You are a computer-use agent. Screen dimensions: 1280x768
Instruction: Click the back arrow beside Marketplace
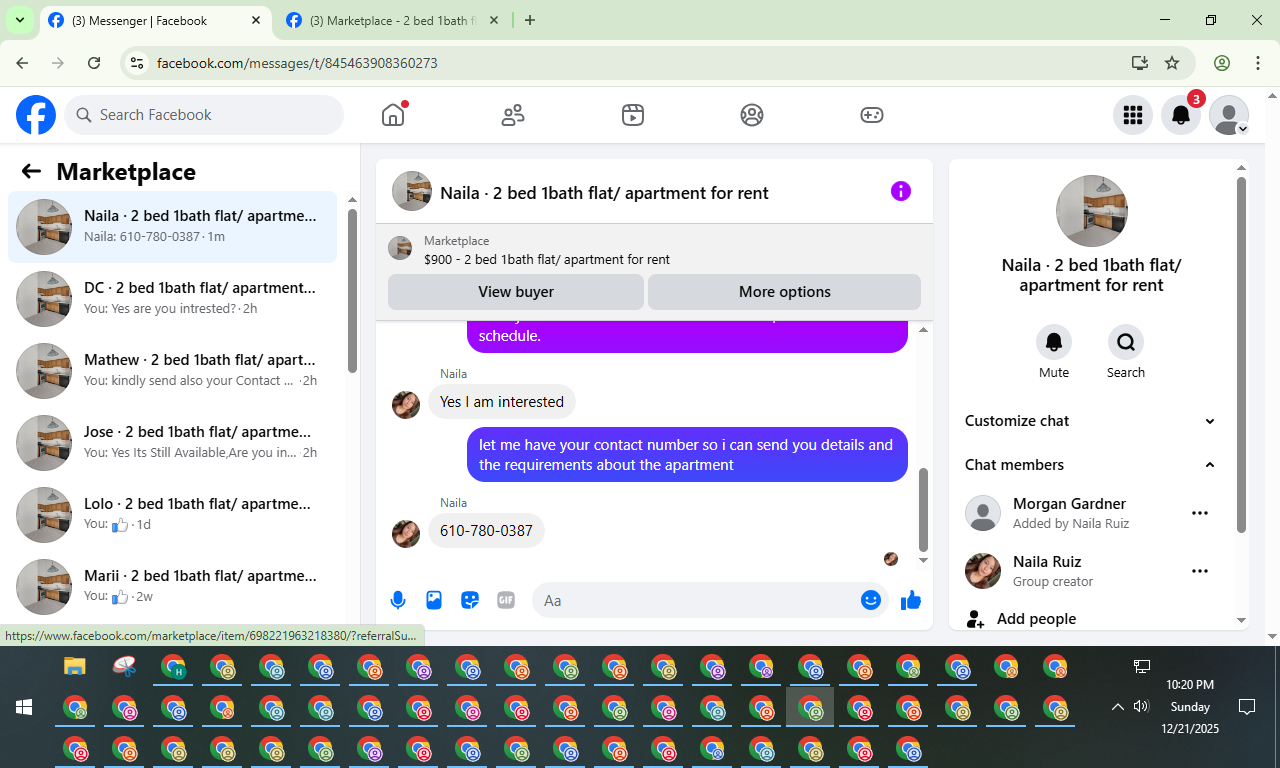point(31,171)
